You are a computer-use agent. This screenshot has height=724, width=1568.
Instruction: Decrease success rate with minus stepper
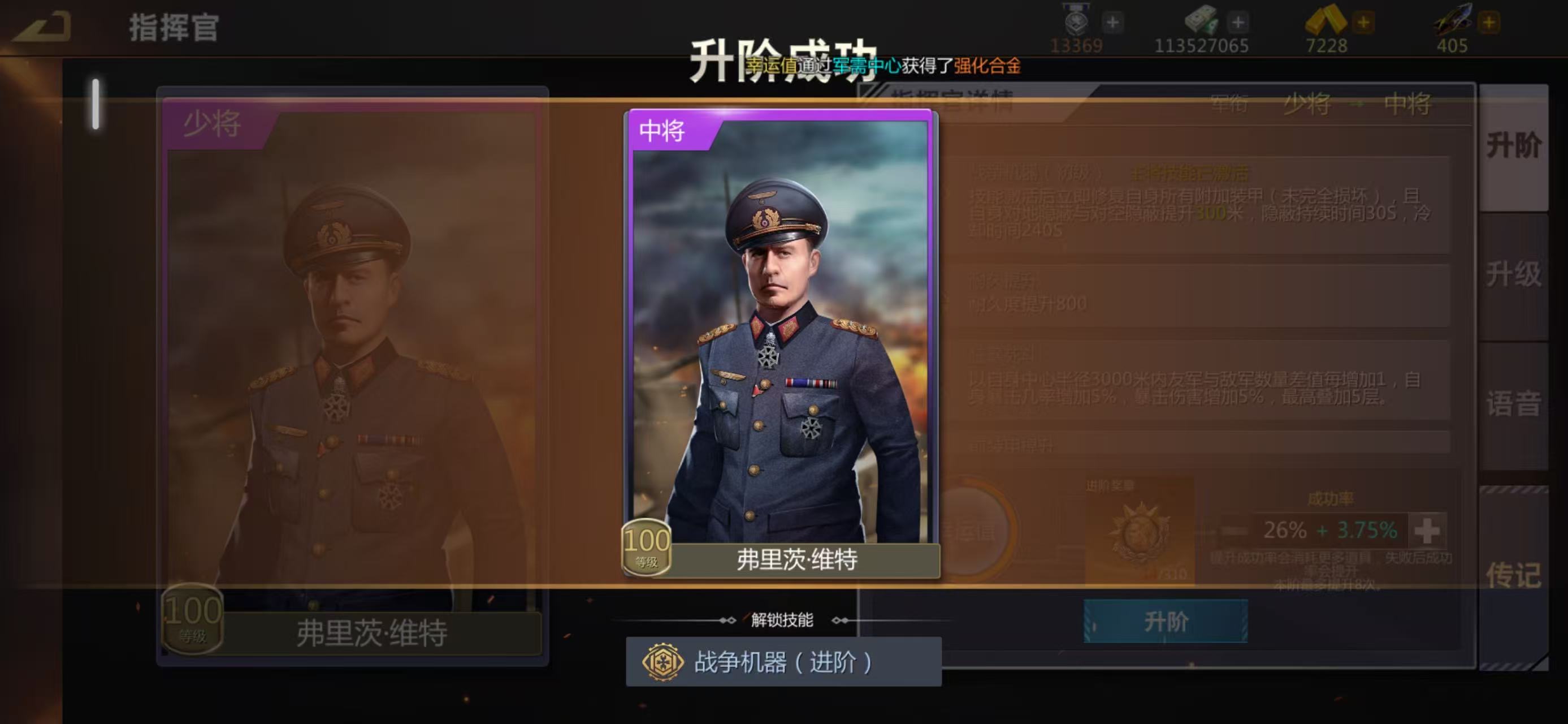click(x=1233, y=531)
